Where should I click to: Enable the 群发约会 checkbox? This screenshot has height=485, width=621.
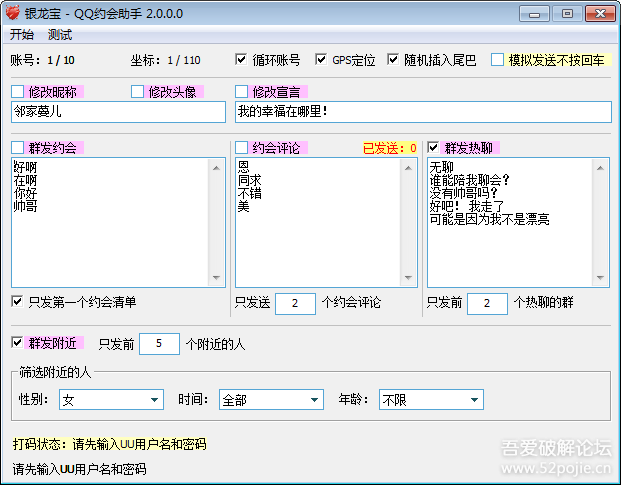tap(18, 148)
